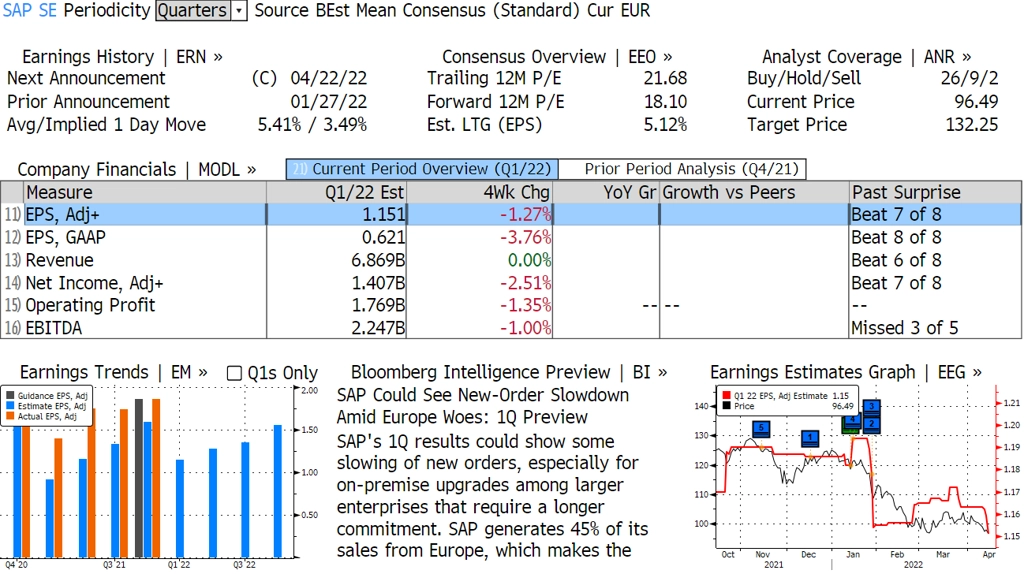Click Prior Announcement date 01/27/22
This screenshot has width=1024, height=574.
tap(328, 102)
